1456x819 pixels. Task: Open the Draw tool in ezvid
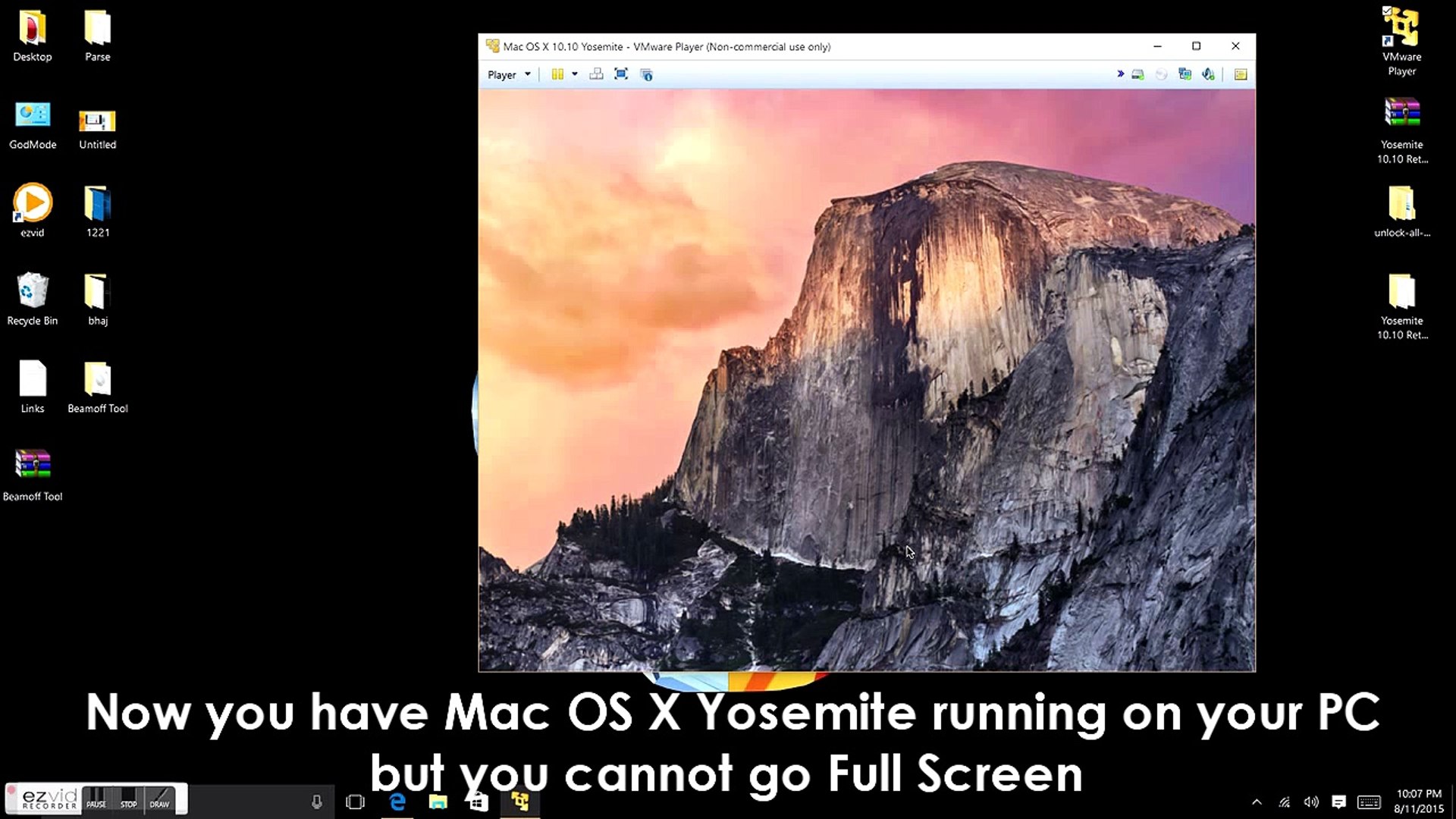tap(159, 803)
